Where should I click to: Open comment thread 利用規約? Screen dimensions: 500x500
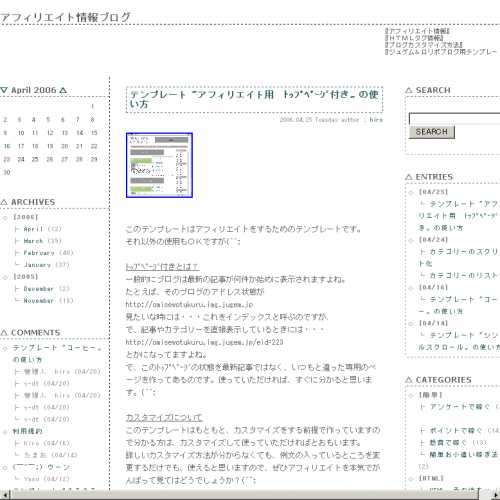click(27, 431)
